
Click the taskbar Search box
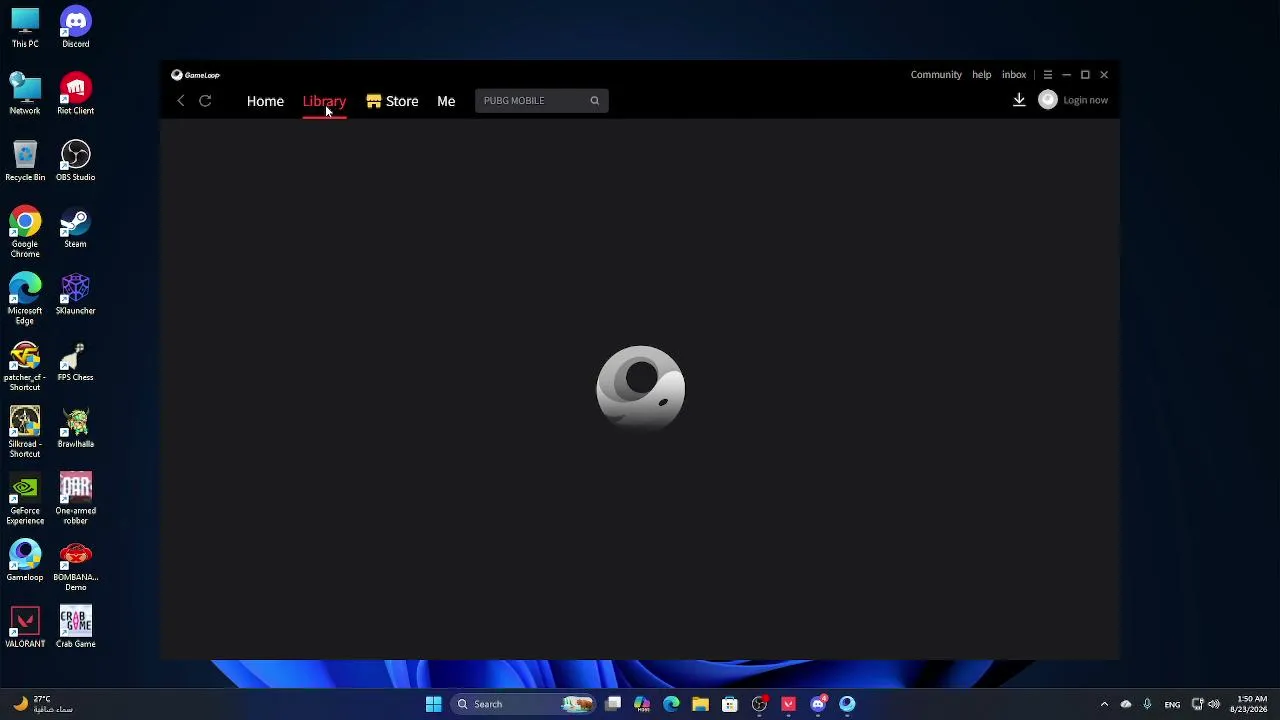pos(522,704)
